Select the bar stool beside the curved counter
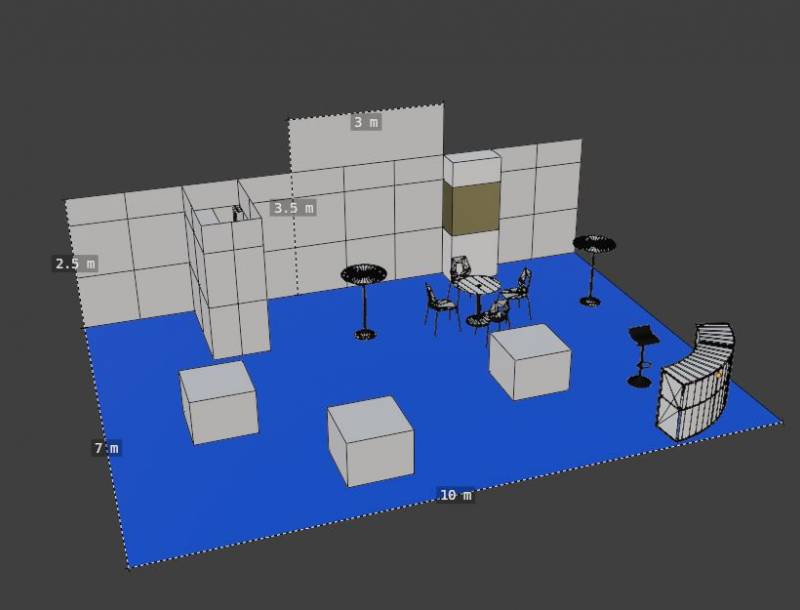 641,355
